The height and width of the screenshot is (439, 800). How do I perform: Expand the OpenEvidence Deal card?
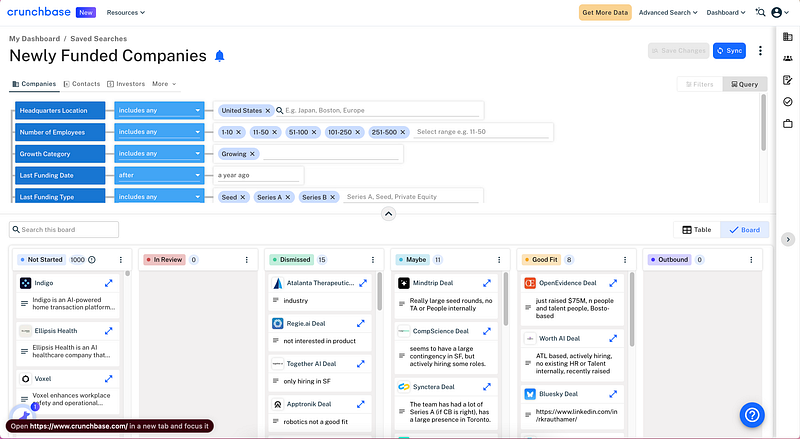point(613,283)
